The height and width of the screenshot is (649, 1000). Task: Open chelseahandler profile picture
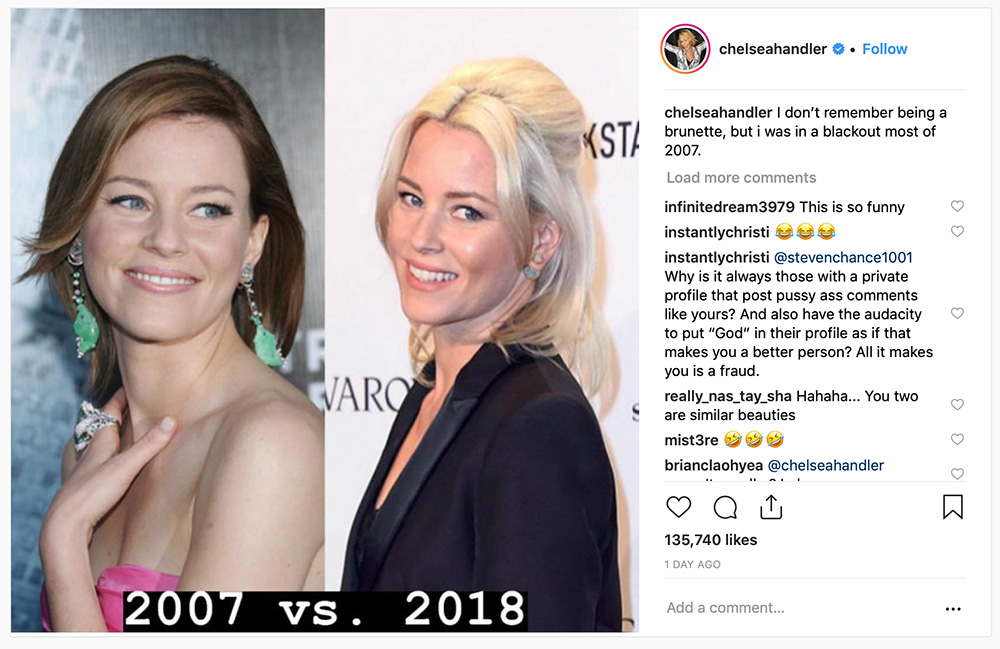(x=686, y=49)
